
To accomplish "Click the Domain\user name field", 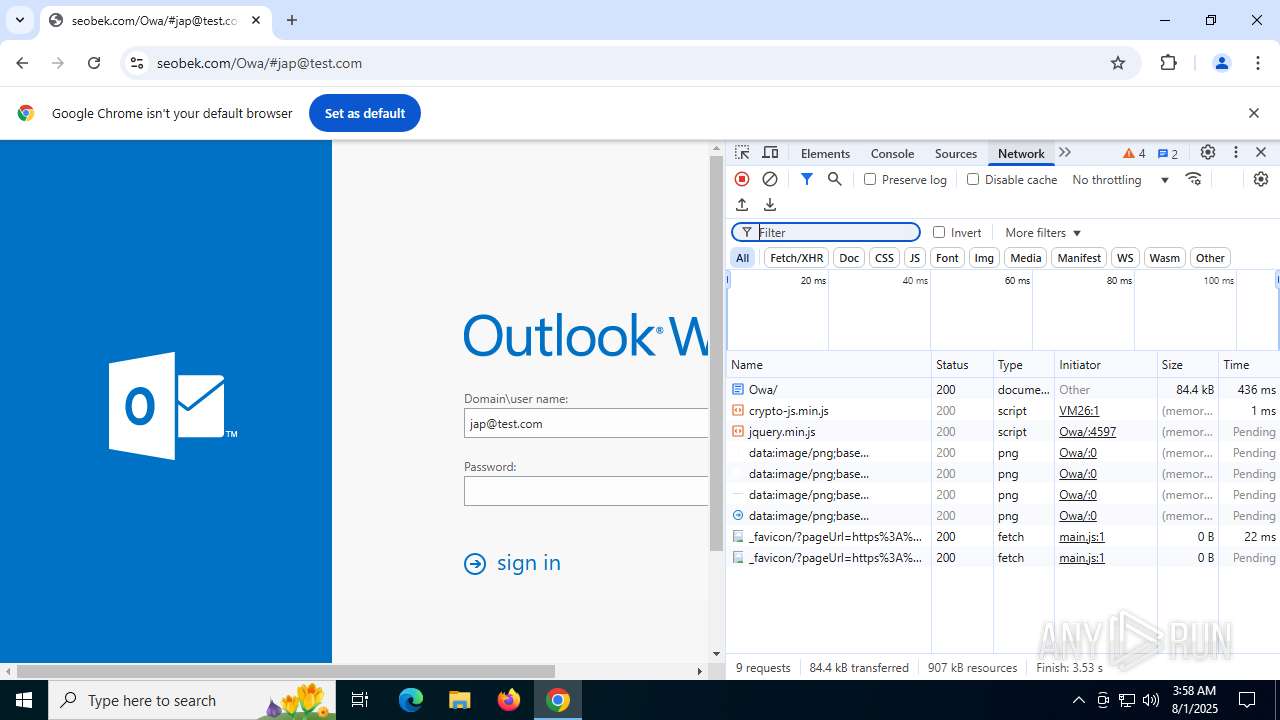I will [586, 423].
